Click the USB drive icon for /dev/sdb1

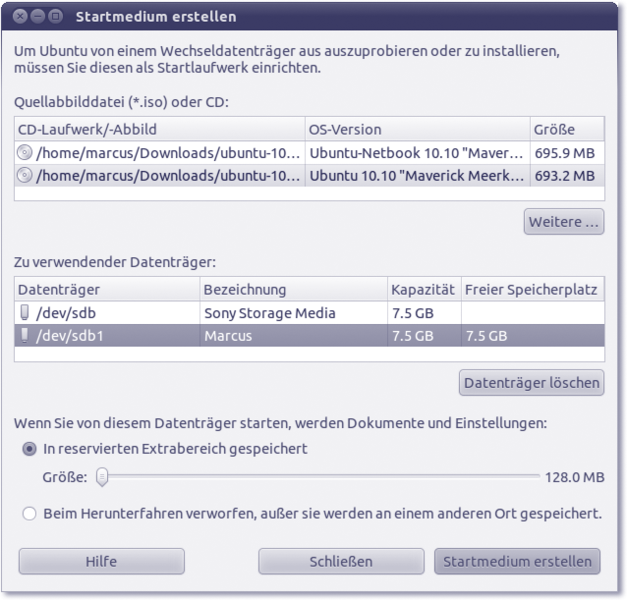24,336
